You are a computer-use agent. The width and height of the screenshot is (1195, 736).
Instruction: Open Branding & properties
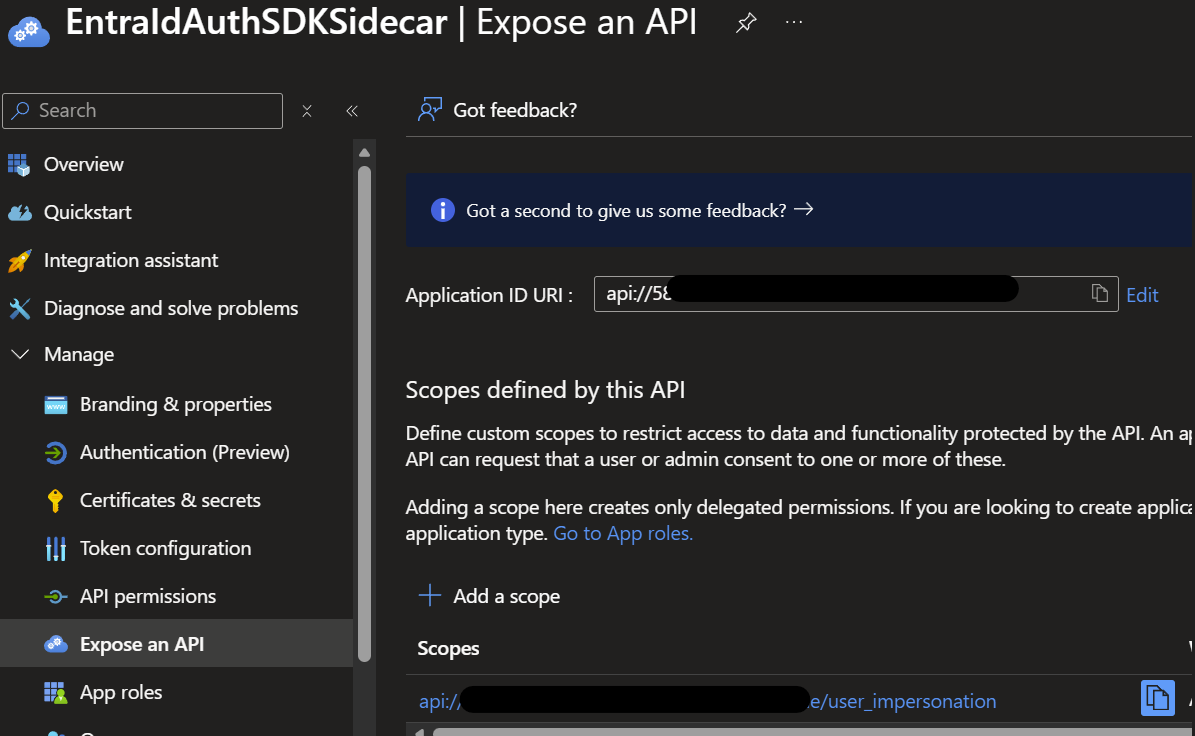[x=176, y=405]
